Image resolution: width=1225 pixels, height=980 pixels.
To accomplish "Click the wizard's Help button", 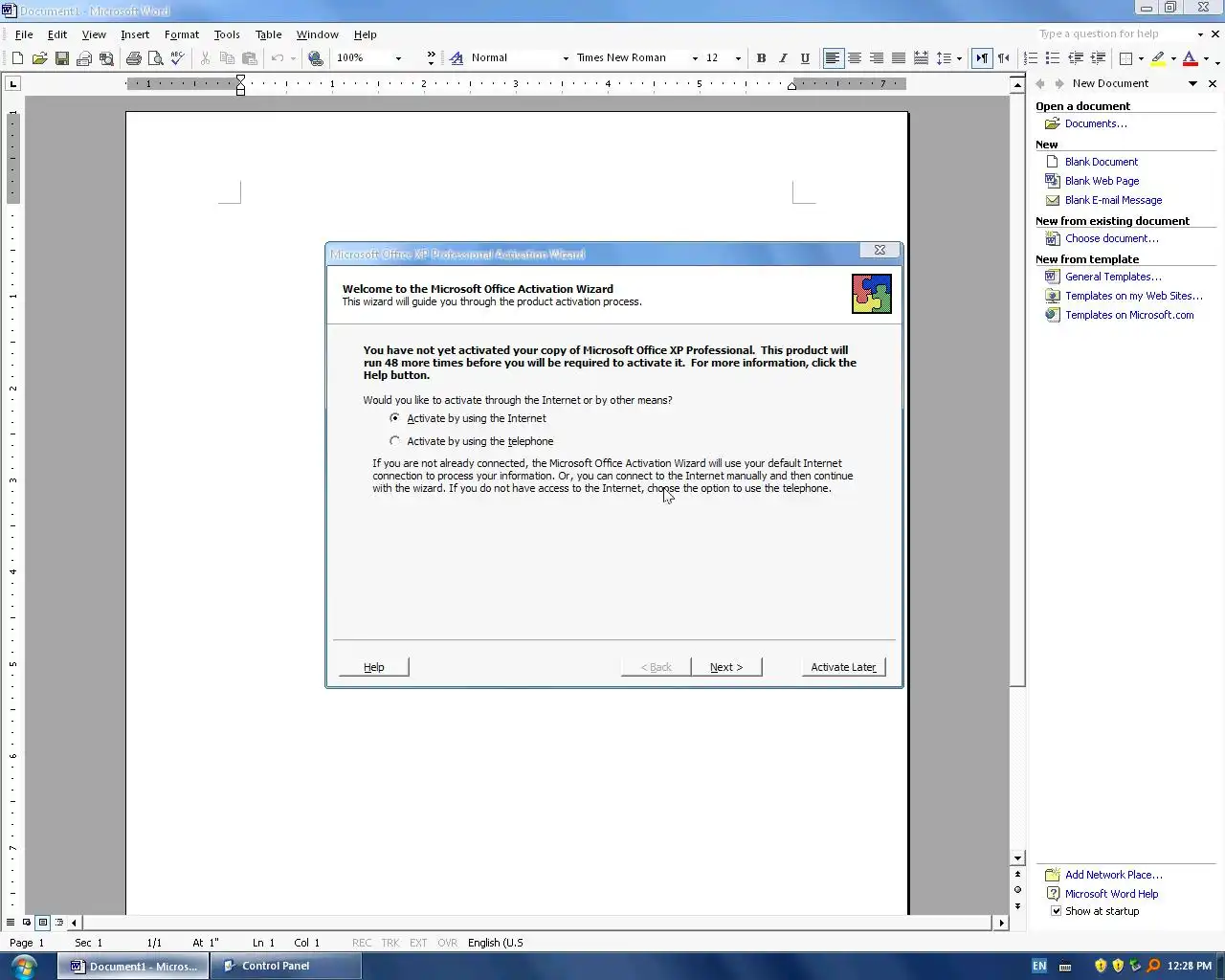I will tap(374, 667).
